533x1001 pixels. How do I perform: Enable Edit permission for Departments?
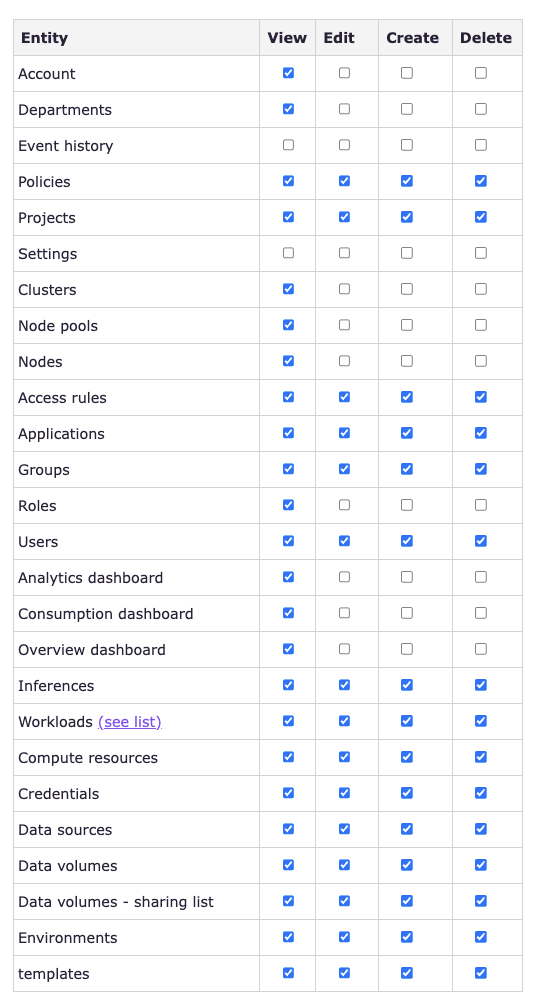(x=344, y=109)
